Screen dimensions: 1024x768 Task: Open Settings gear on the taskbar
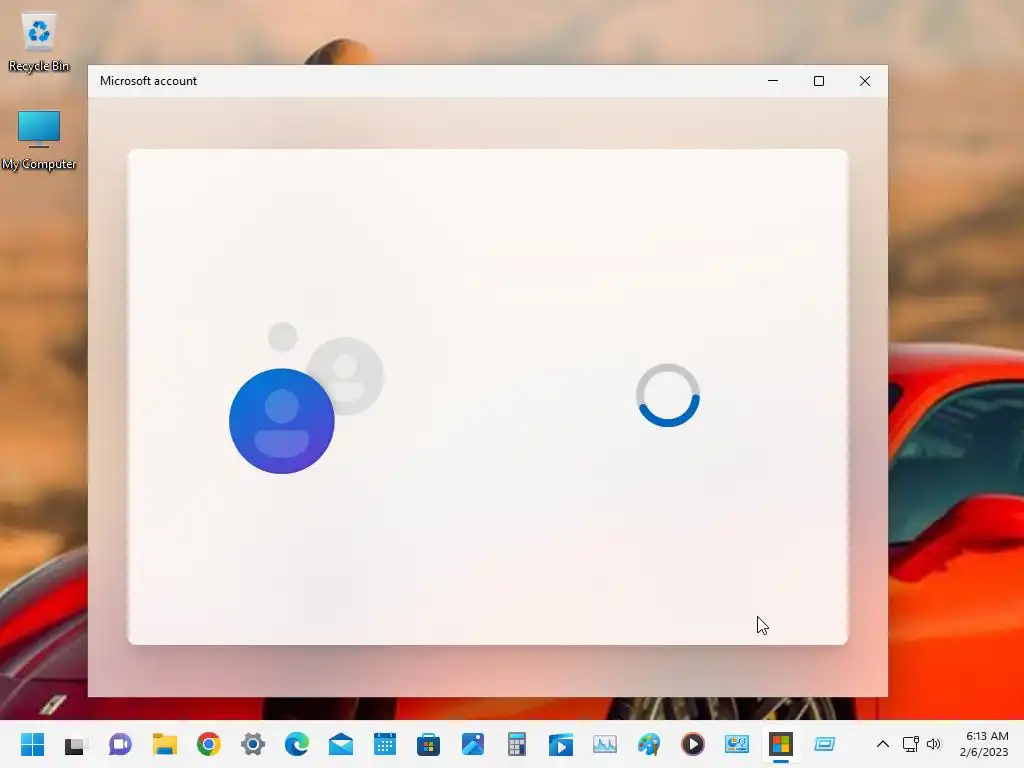(253, 744)
